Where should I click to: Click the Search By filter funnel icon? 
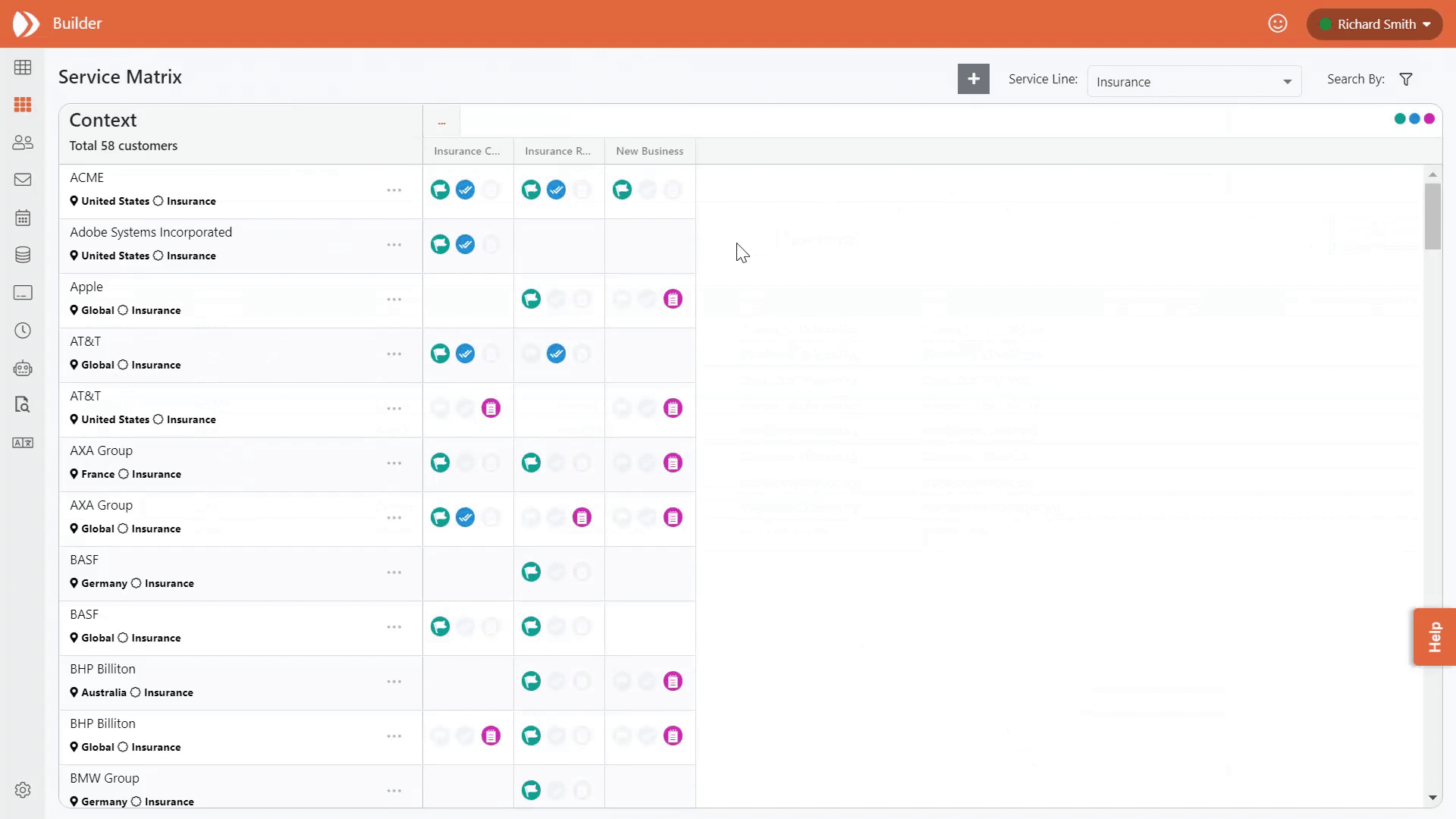1406,80
